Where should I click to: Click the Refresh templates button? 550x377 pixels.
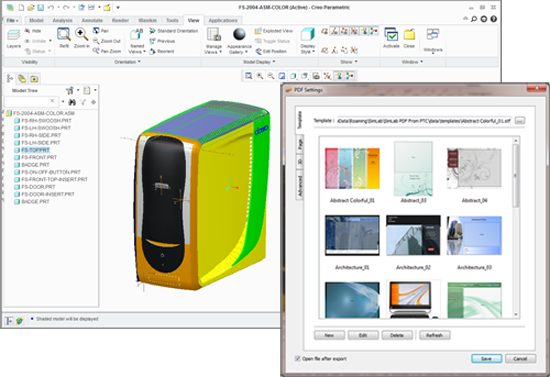(434, 335)
